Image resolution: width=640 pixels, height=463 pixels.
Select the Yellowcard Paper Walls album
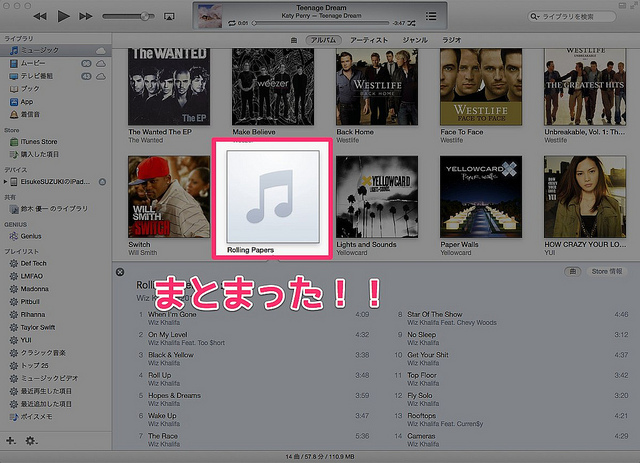[481, 196]
